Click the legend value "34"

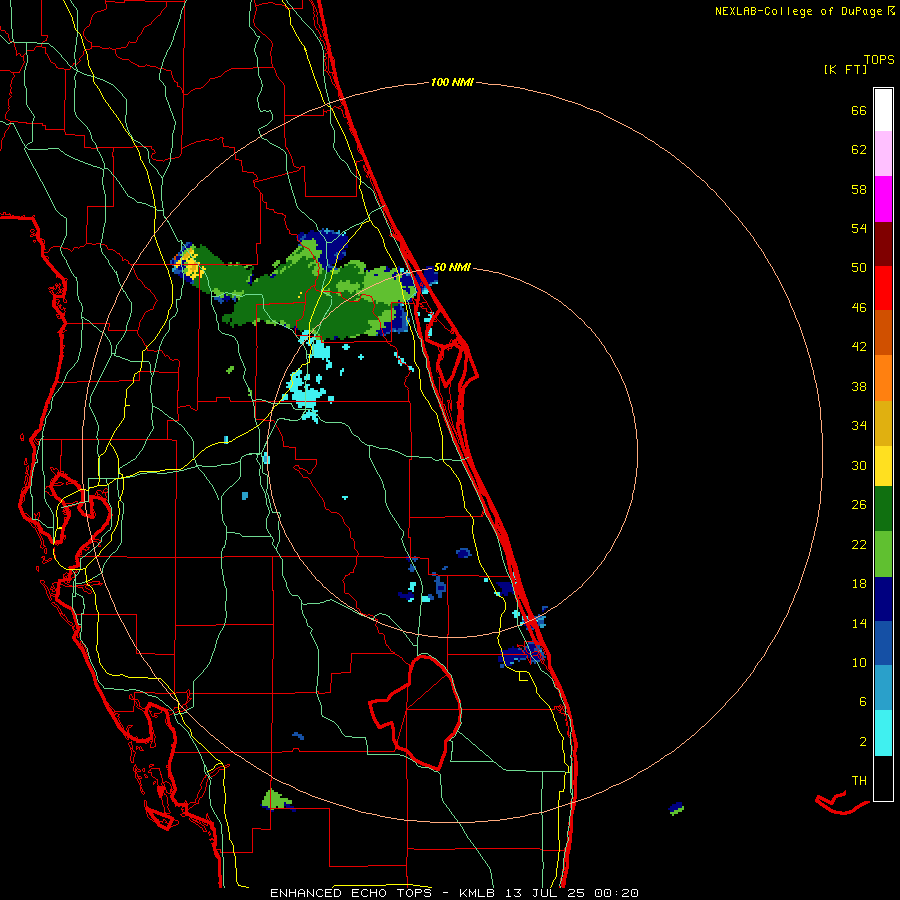tap(859, 425)
